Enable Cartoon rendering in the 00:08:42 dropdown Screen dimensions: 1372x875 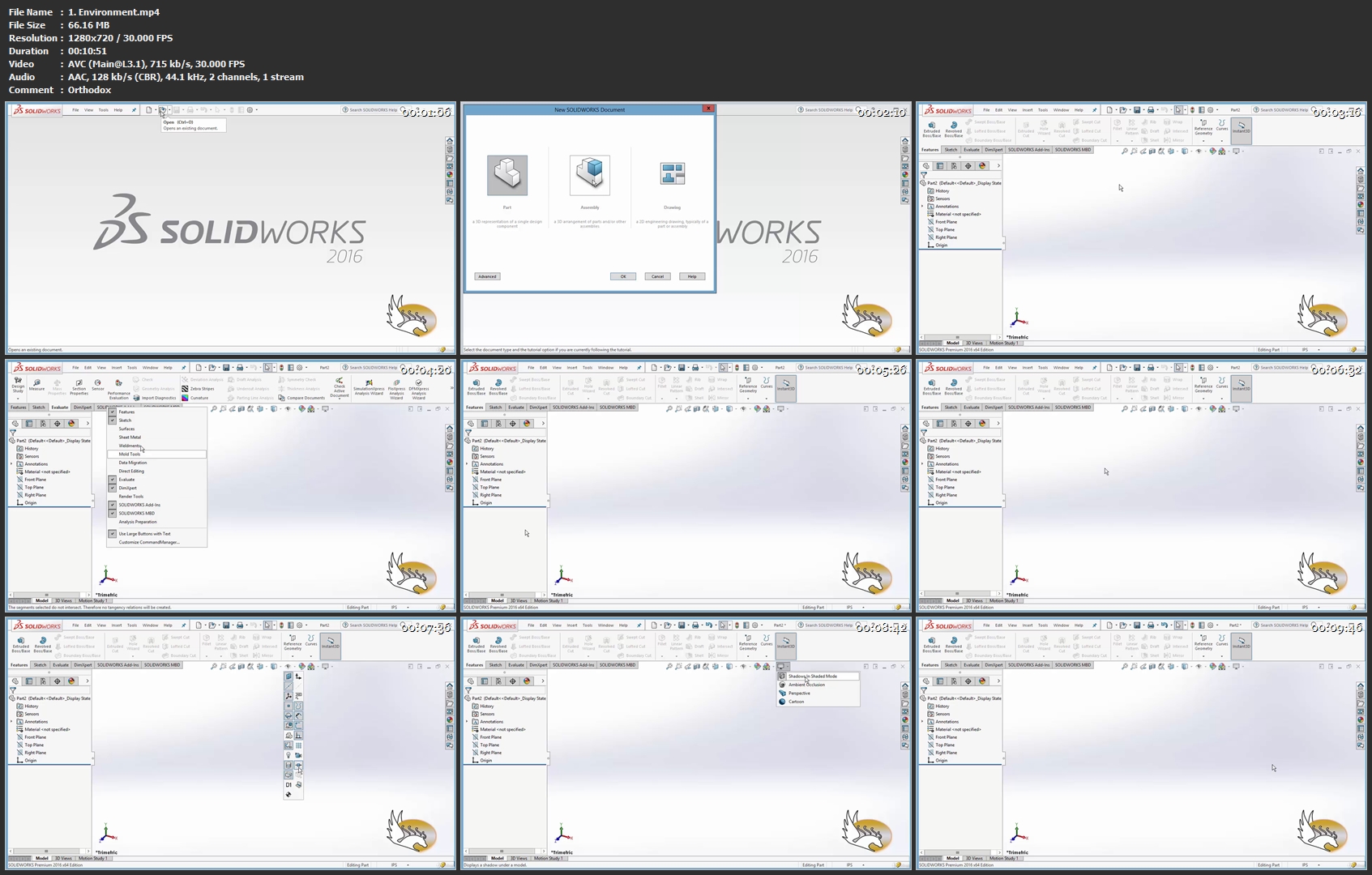(818, 702)
